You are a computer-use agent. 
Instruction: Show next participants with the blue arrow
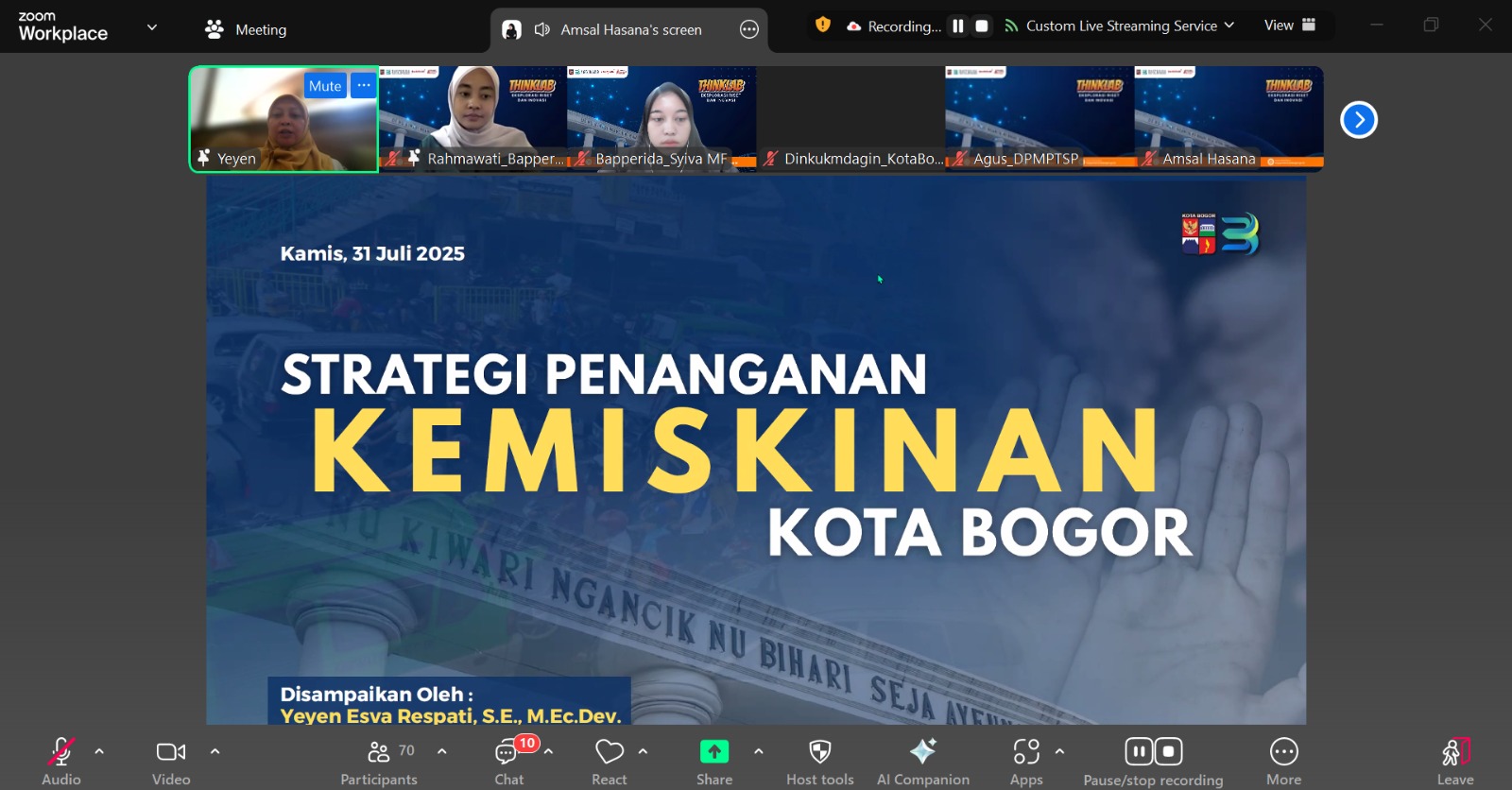click(1359, 120)
